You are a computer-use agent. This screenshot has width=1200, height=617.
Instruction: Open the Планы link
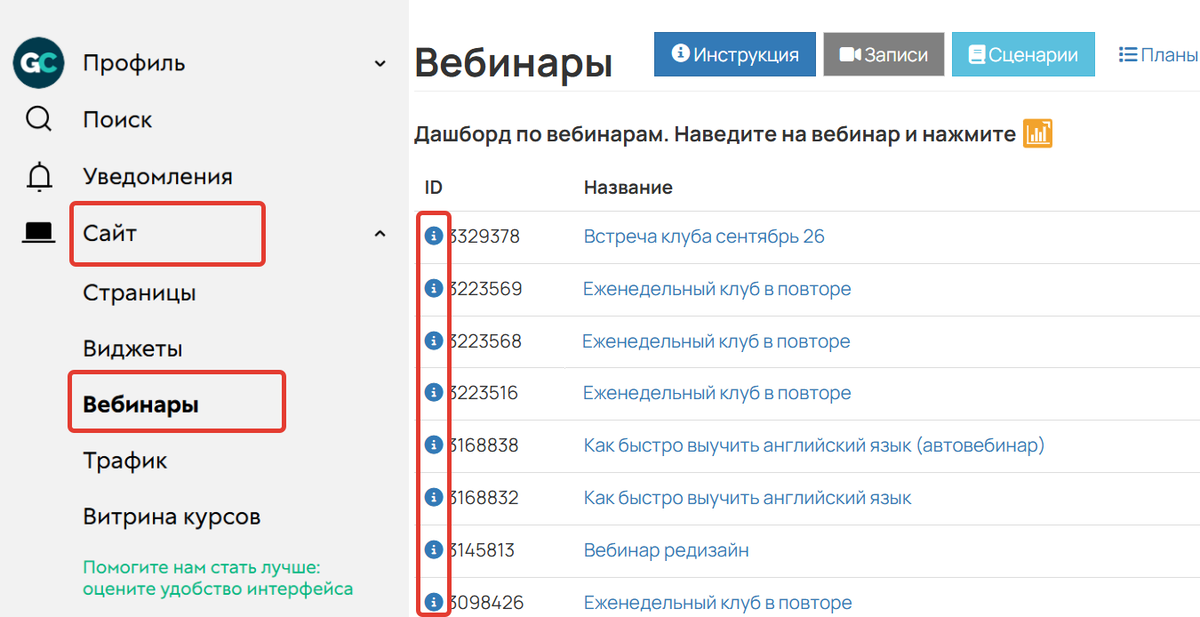click(x=1158, y=54)
